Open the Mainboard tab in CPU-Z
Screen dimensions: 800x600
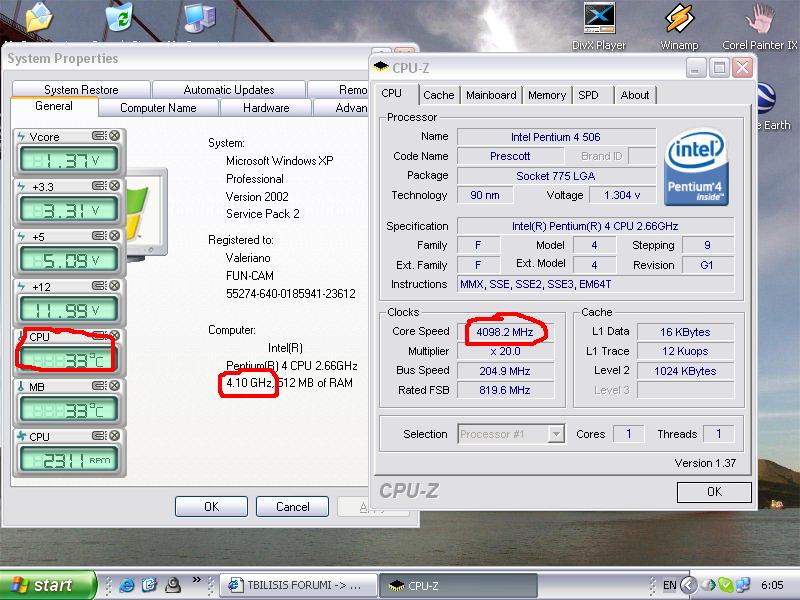(x=491, y=95)
